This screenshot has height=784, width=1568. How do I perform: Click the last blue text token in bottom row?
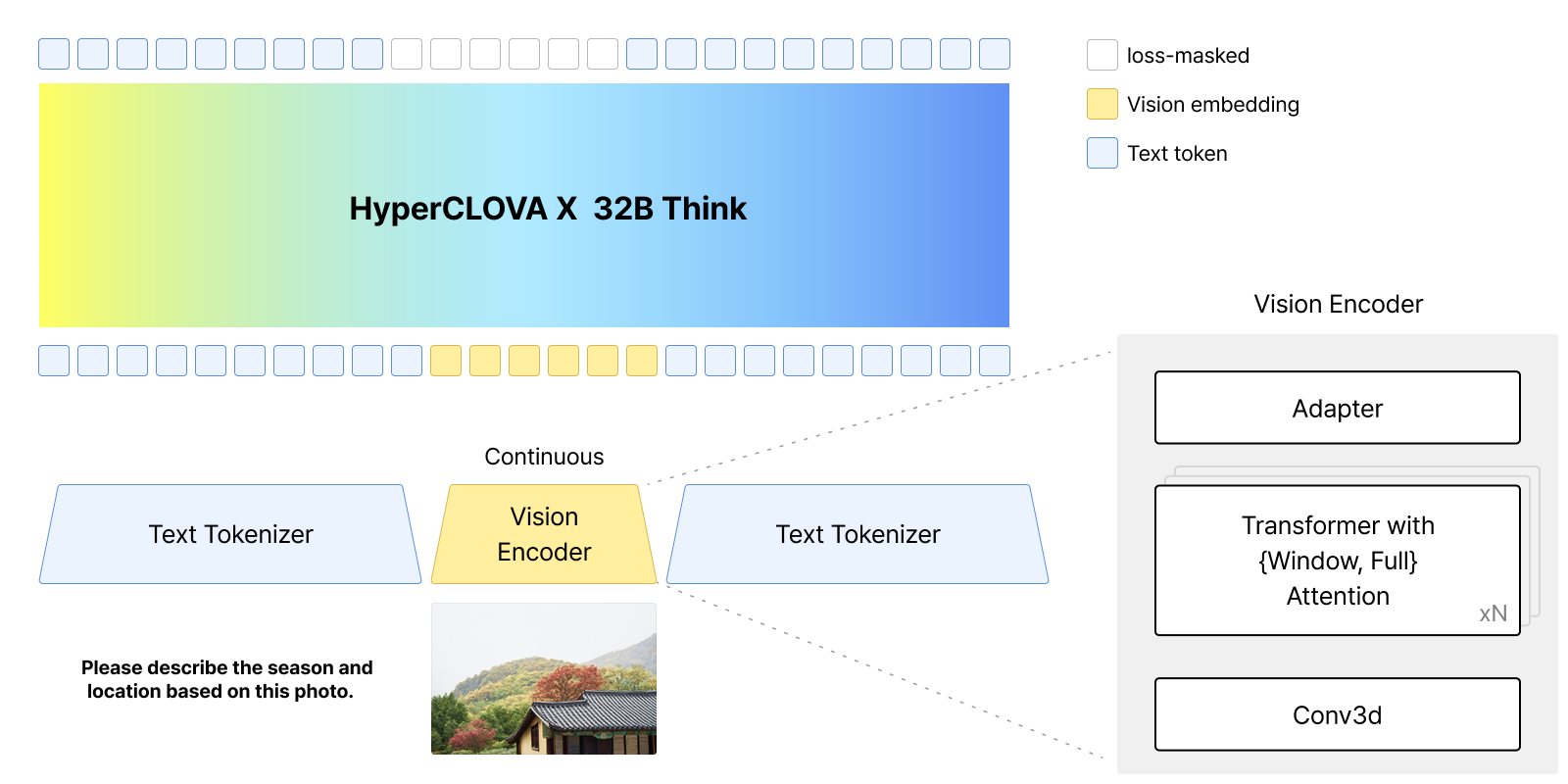[x=995, y=361]
